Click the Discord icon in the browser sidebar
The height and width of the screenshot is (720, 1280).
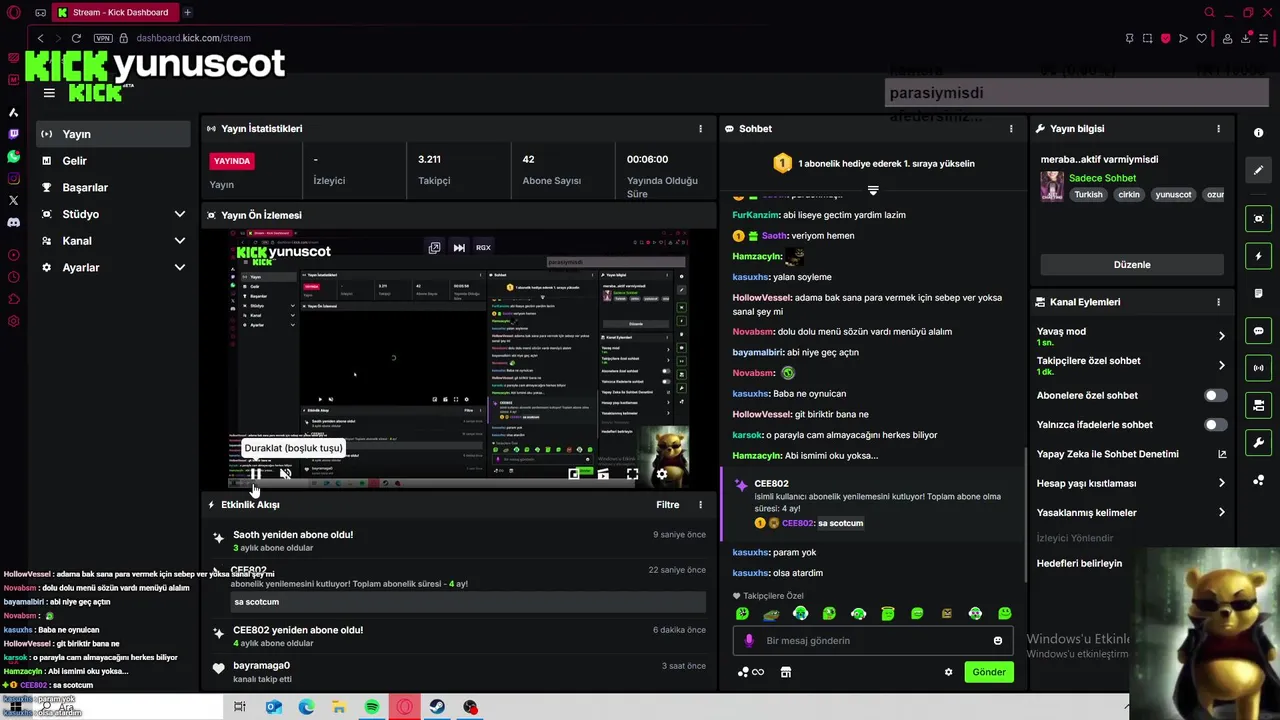pyautogui.click(x=13, y=222)
